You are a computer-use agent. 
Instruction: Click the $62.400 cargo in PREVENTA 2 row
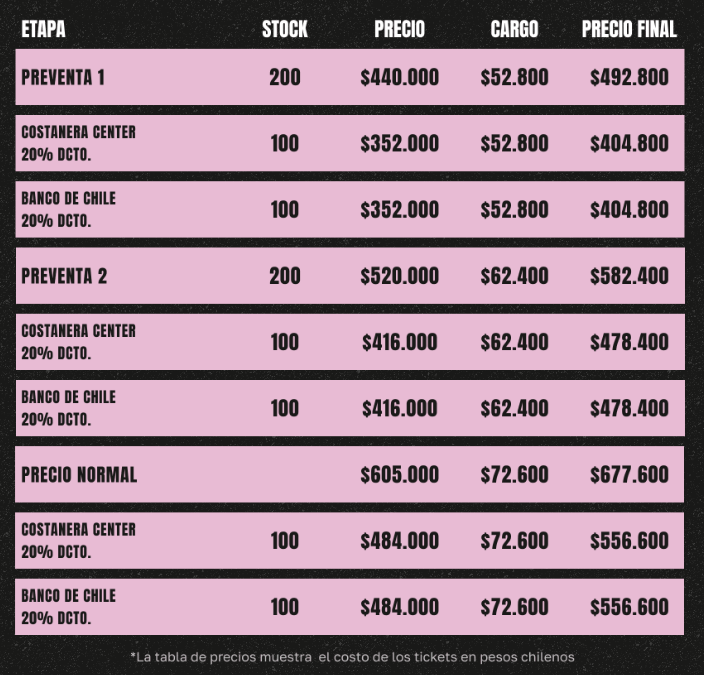514,276
